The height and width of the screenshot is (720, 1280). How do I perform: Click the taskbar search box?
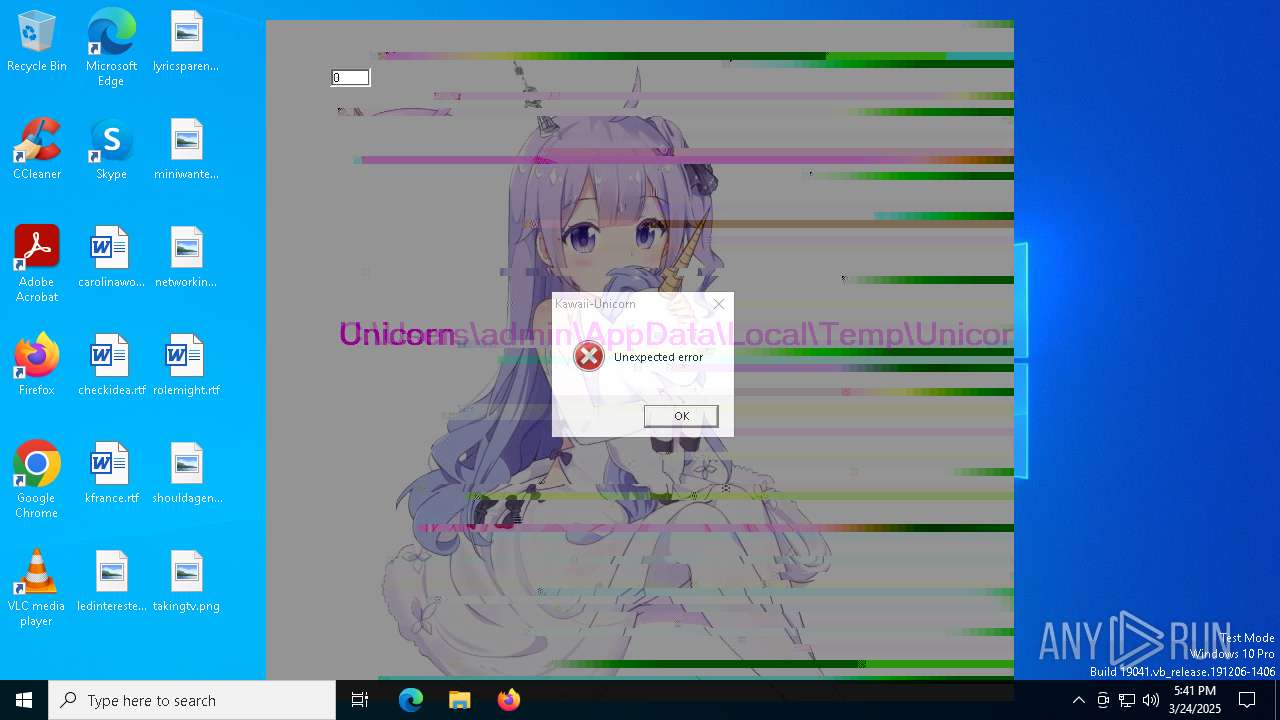pos(192,700)
